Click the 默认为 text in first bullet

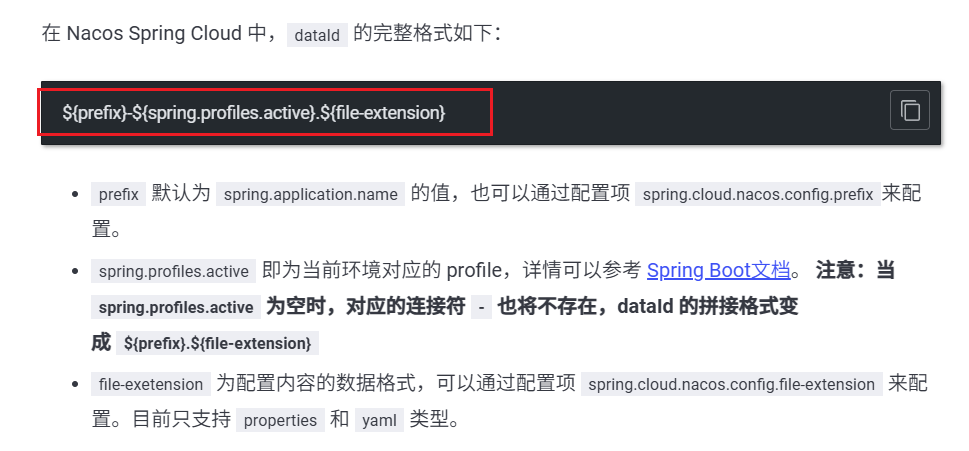click(181, 193)
